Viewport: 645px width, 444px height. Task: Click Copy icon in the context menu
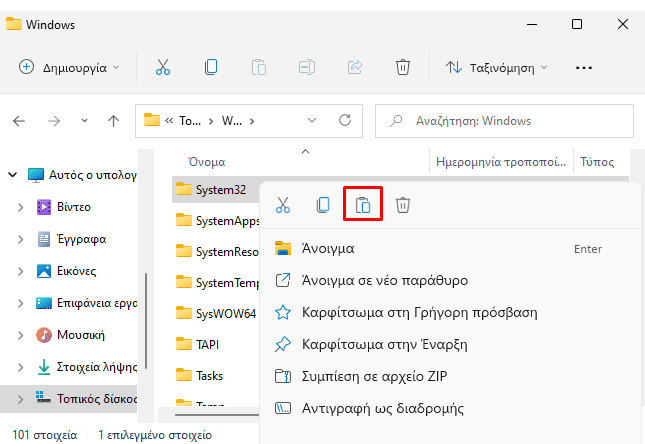[x=323, y=205]
